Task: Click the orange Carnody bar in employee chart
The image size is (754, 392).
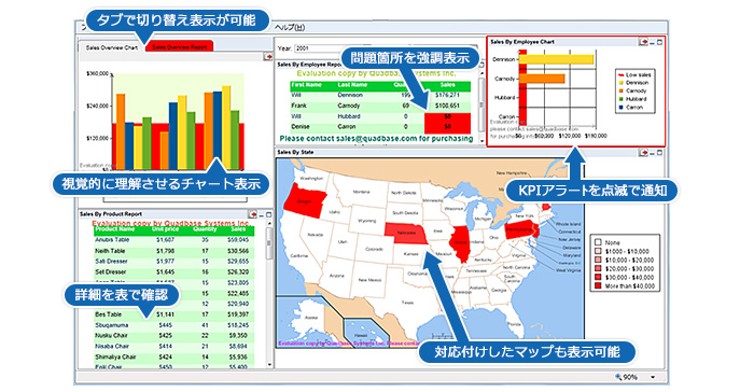Action: pyautogui.click(x=542, y=78)
